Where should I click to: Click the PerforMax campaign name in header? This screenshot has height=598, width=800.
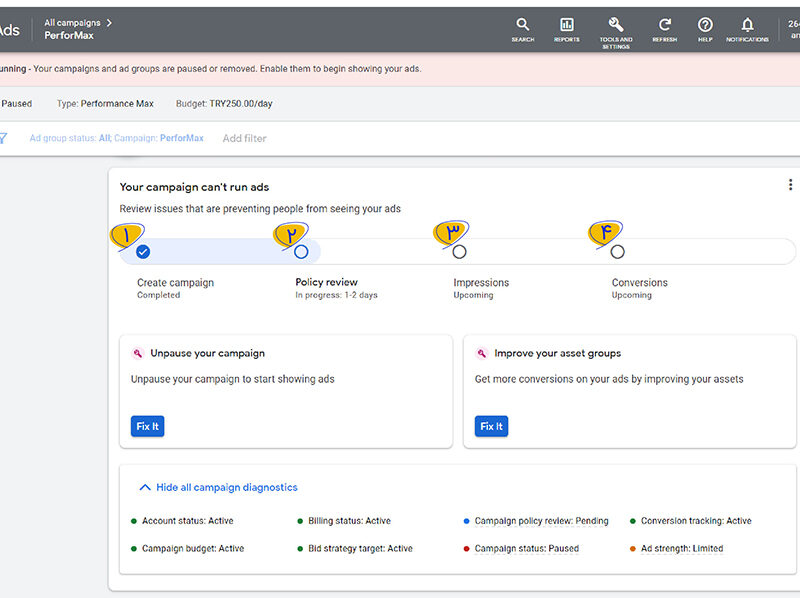pyautogui.click(x=69, y=35)
